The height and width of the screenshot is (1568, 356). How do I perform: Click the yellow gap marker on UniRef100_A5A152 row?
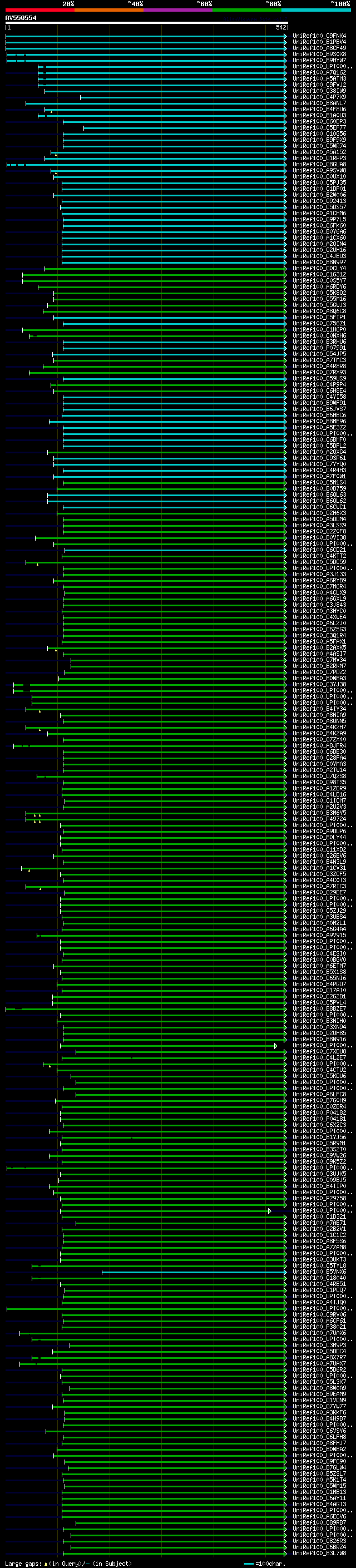(x=56, y=155)
